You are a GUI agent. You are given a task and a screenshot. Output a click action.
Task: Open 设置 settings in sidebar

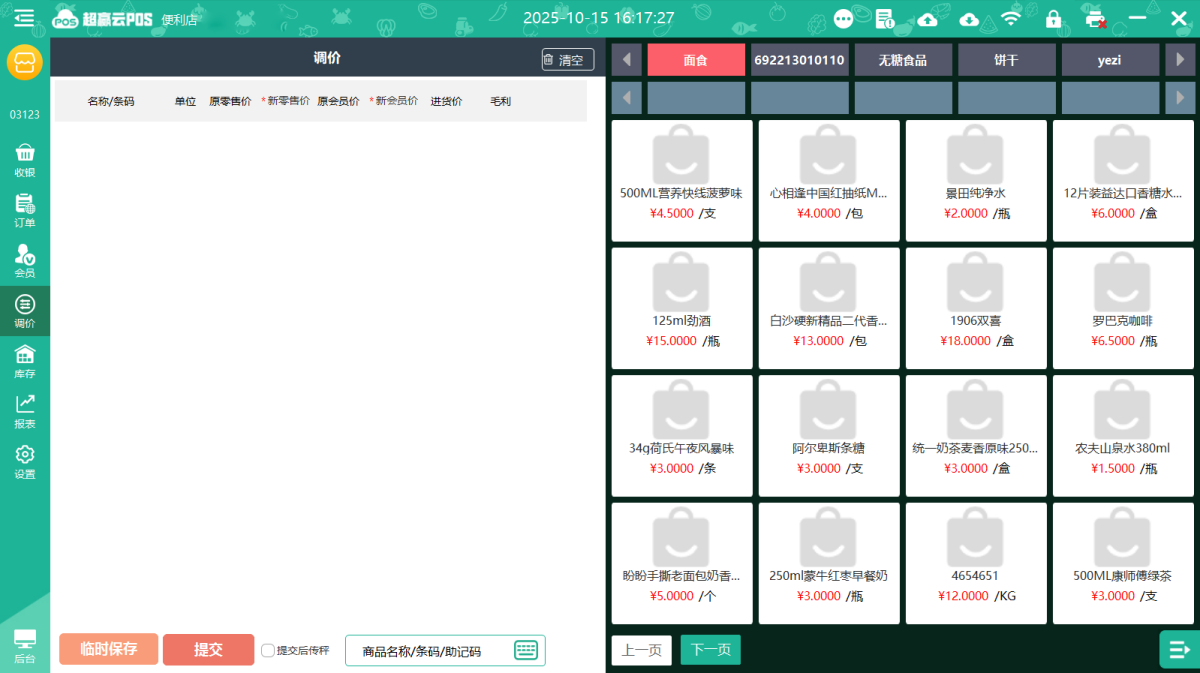click(x=25, y=462)
